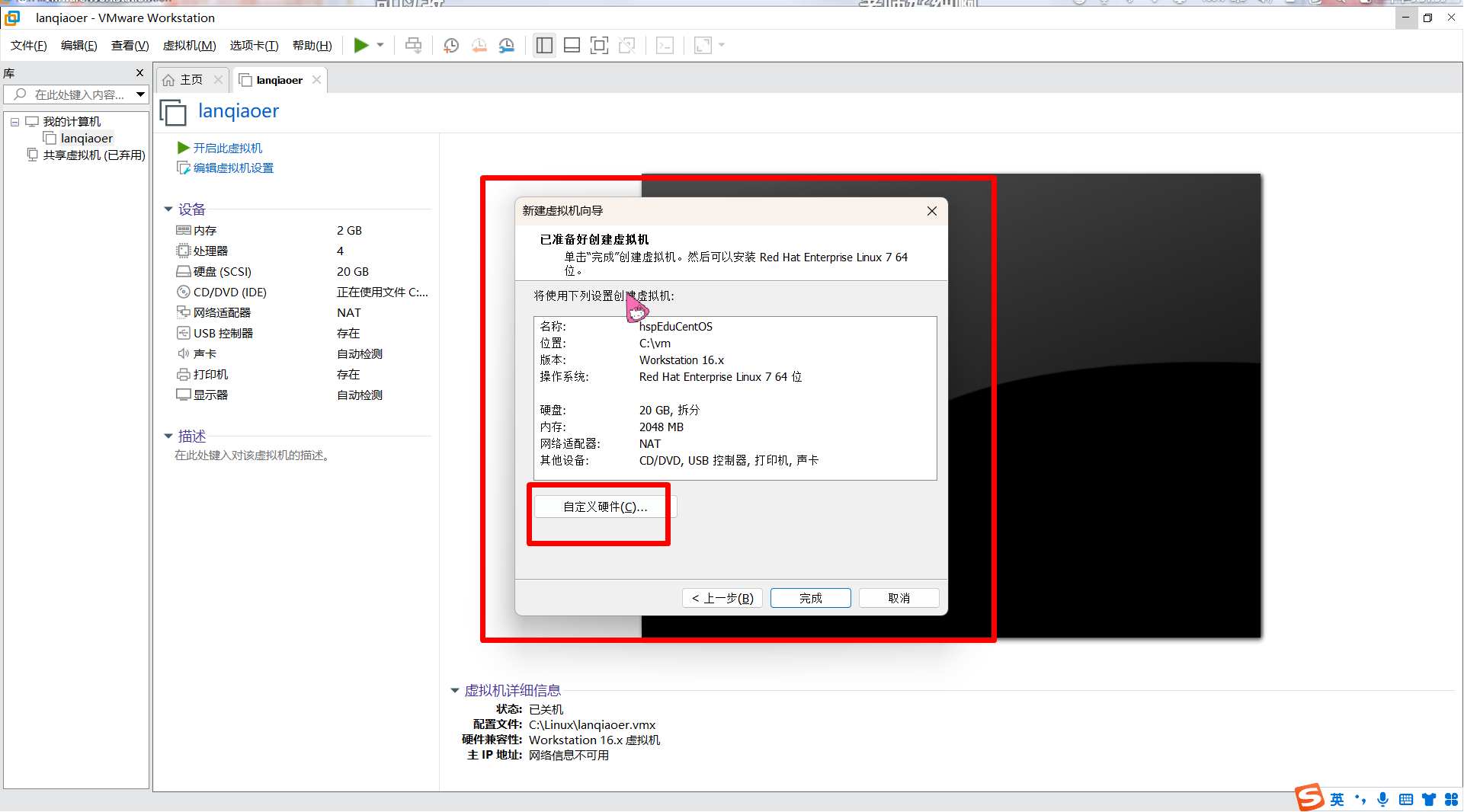
Task: Click the unity mode toolbar icon
Action: pyautogui.click(x=627, y=46)
